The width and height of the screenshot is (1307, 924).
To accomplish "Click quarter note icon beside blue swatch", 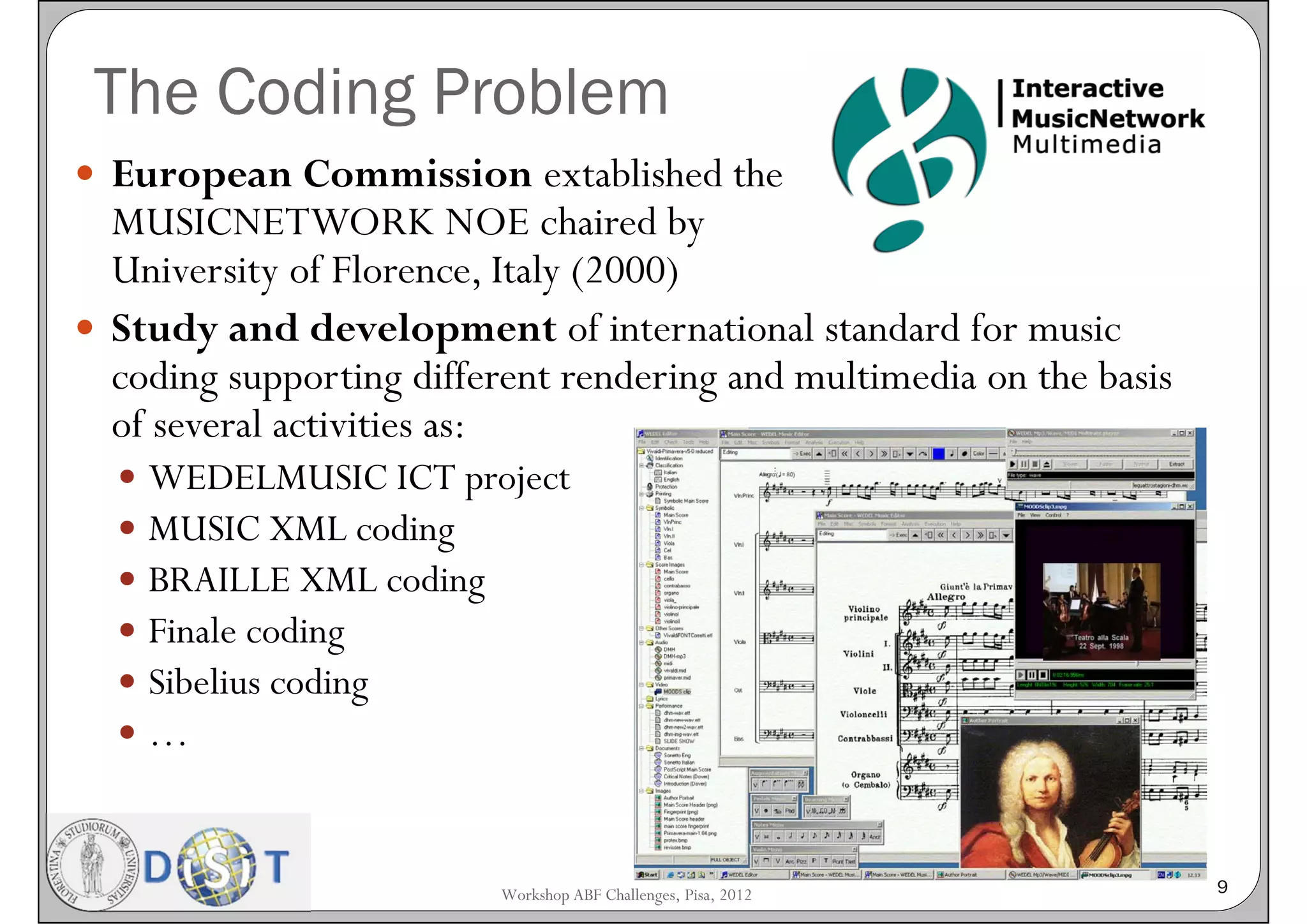I will [x=952, y=454].
